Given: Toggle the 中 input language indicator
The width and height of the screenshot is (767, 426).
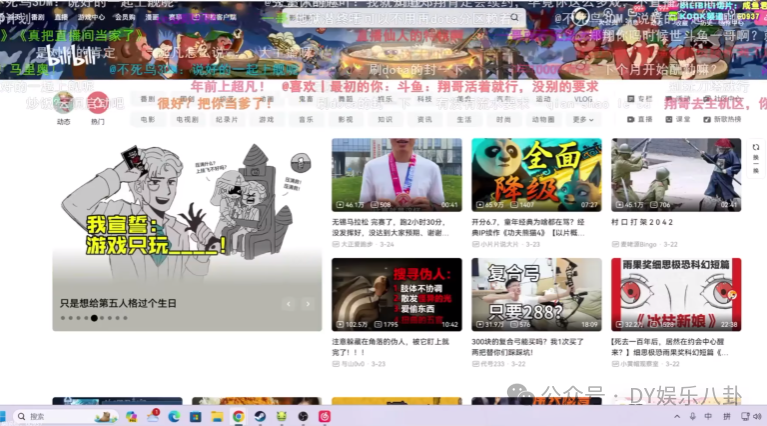Looking at the screenshot, I should [x=708, y=416].
